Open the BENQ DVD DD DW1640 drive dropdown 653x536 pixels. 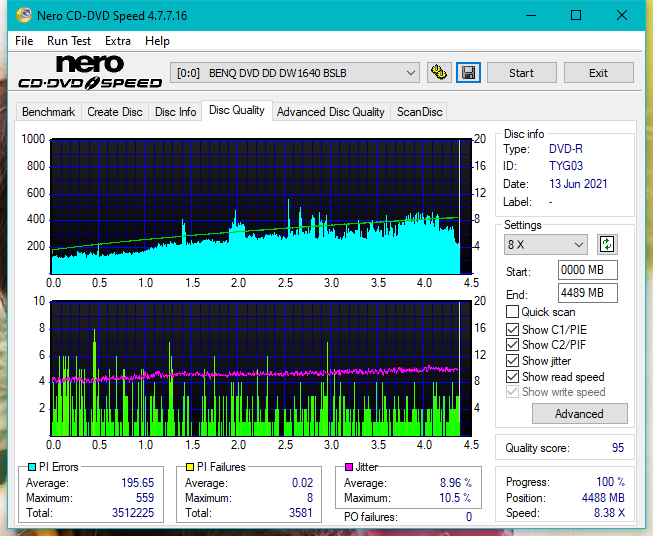click(295, 73)
